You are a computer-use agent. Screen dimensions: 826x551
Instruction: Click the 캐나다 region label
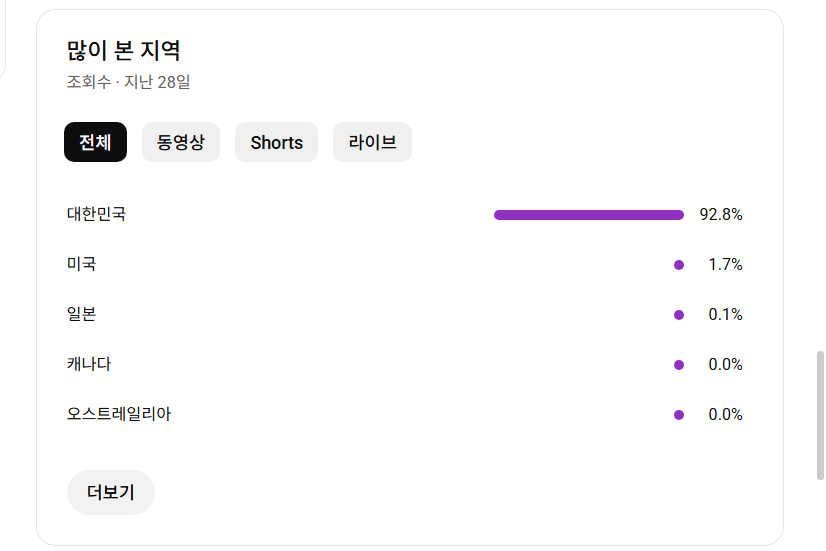pos(89,364)
